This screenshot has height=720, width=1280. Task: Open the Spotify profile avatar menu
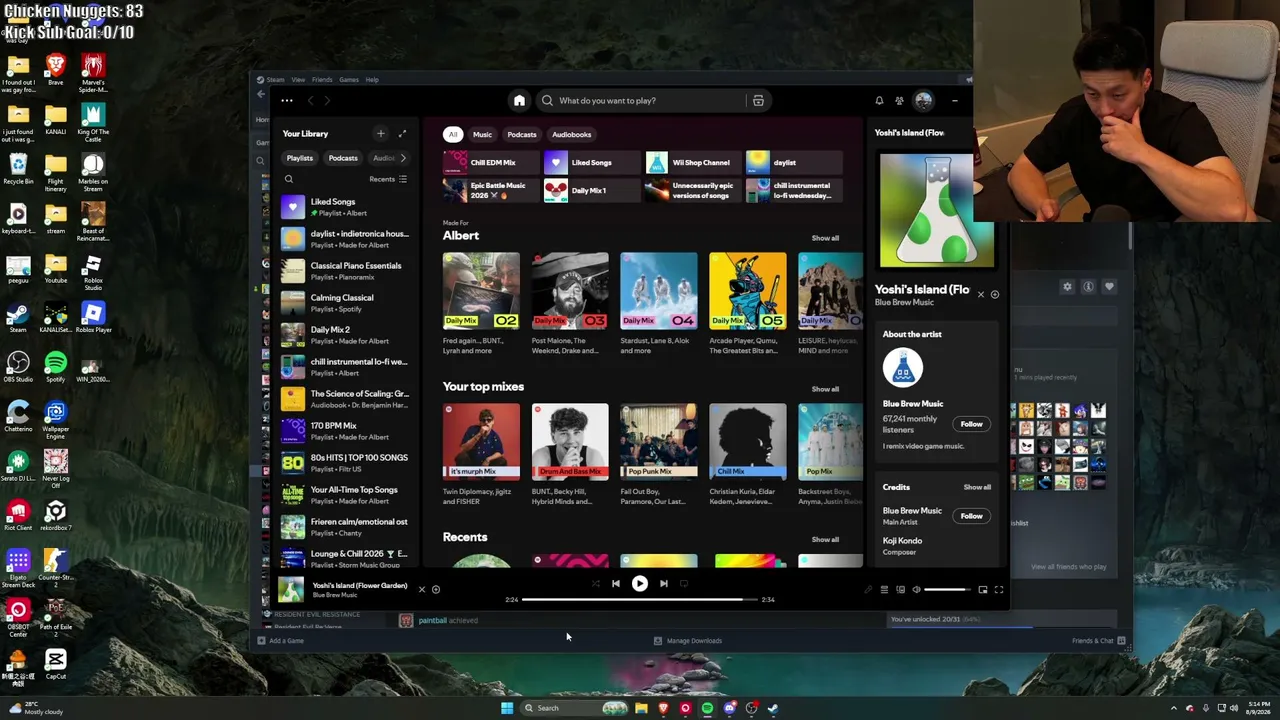click(923, 100)
